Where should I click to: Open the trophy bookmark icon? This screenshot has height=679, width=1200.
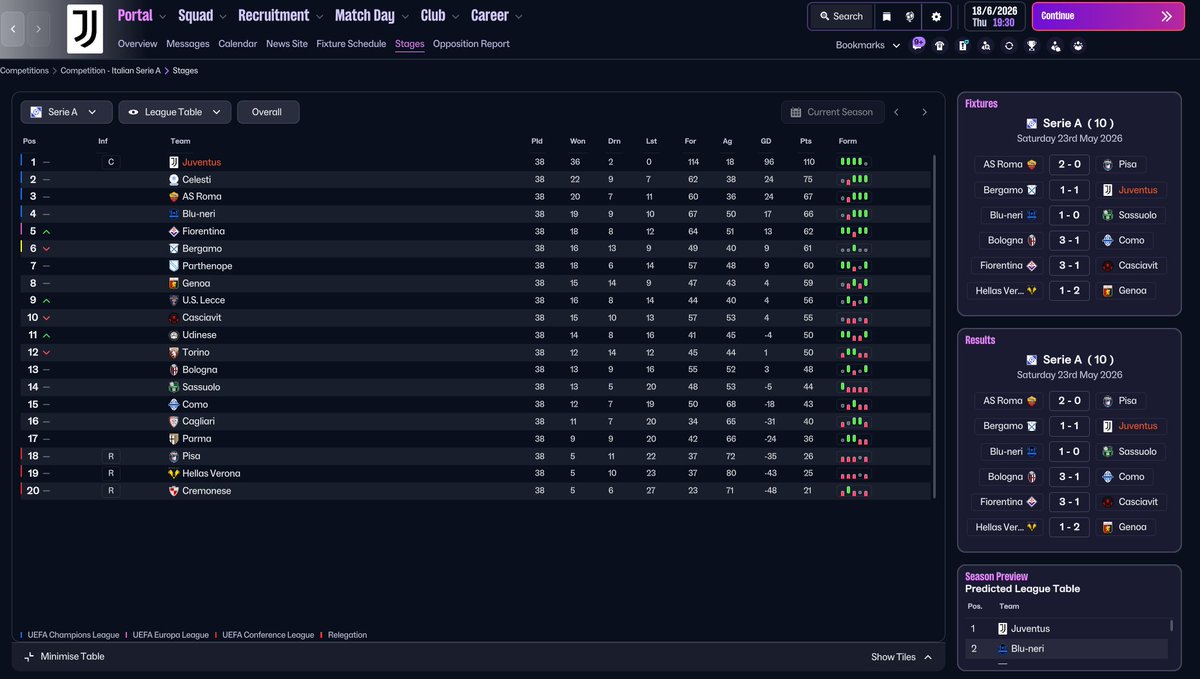tap(1032, 45)
